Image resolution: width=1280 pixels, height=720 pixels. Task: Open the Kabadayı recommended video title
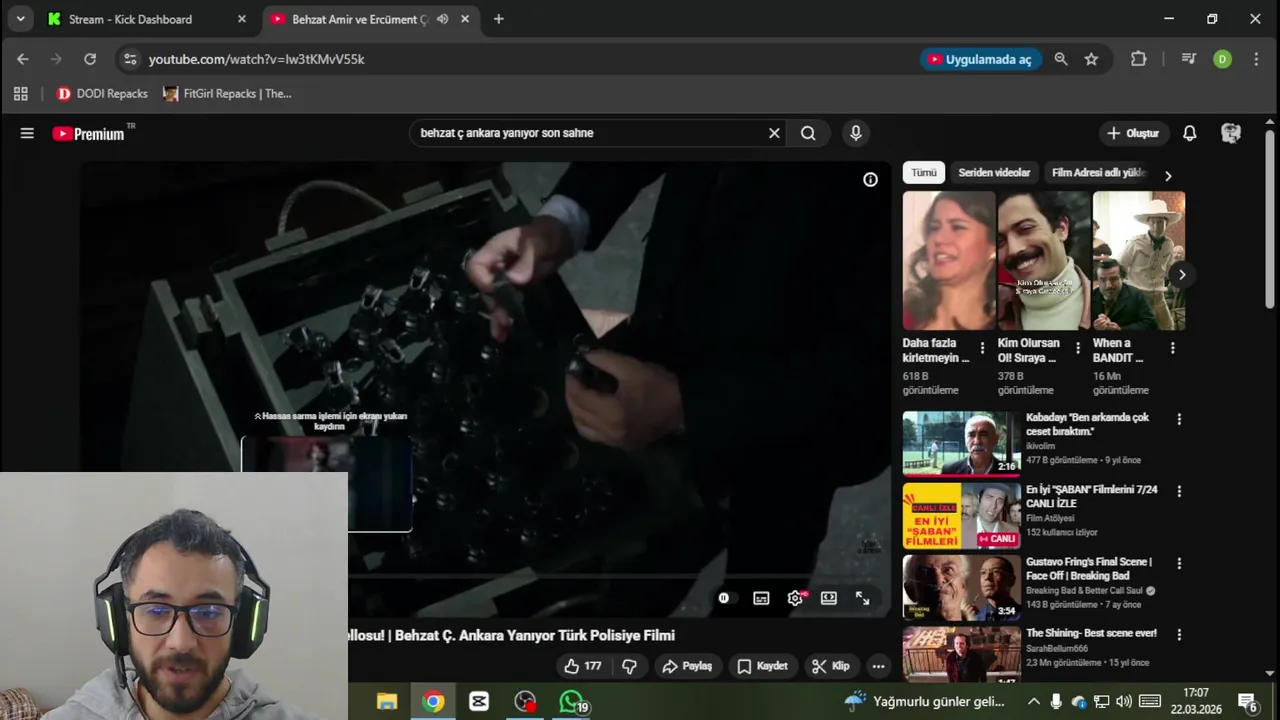tap(1087, 424)
